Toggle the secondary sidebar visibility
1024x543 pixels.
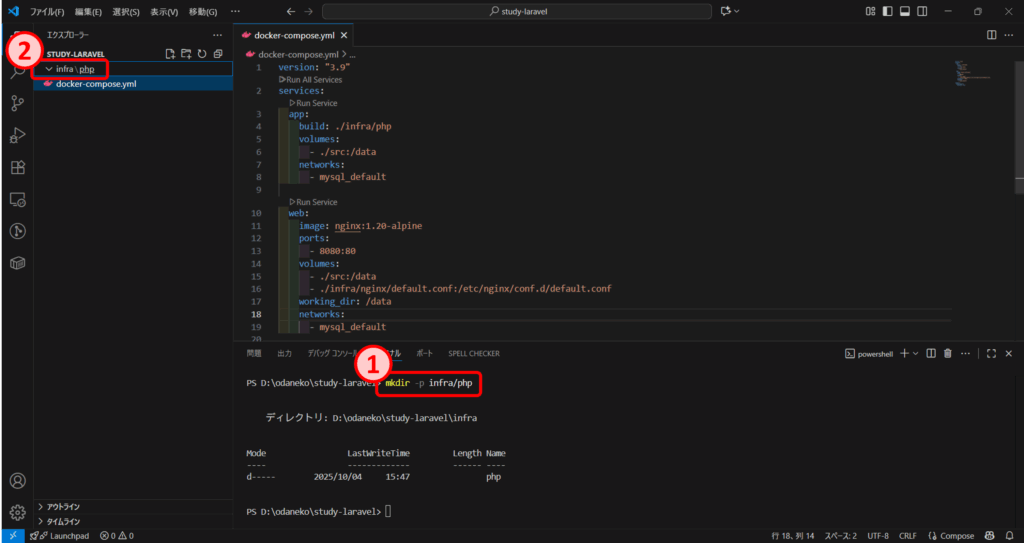click(x=921, y=11)
